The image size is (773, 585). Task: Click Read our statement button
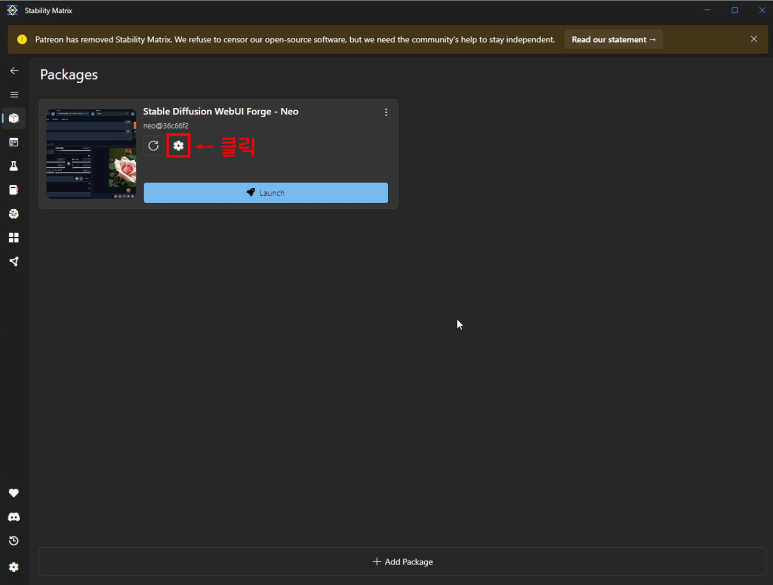tap(613, 39)
